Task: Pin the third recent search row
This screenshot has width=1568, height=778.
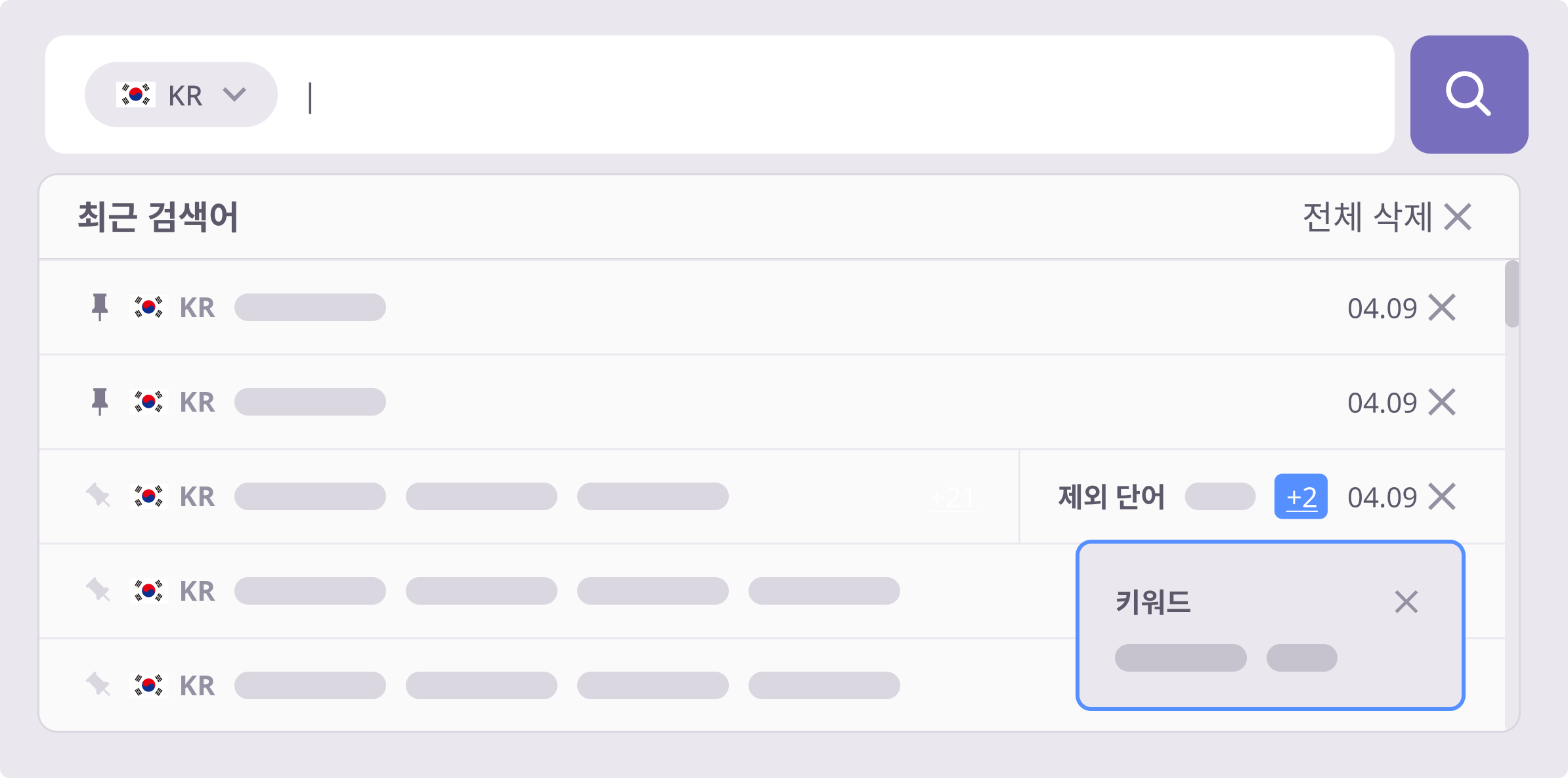Action: (x=98, y=496)
